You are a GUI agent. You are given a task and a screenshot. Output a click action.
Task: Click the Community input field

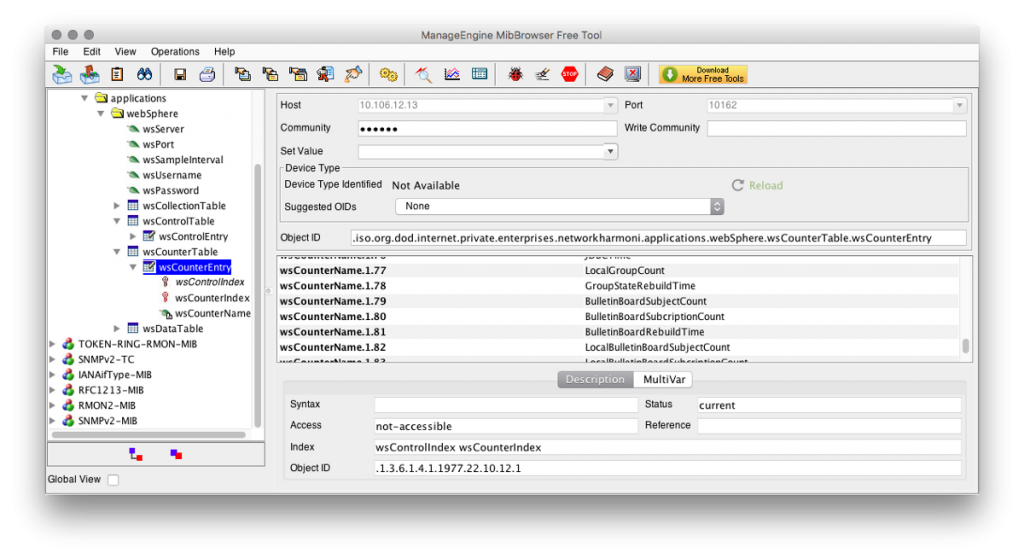pos(487,128)
